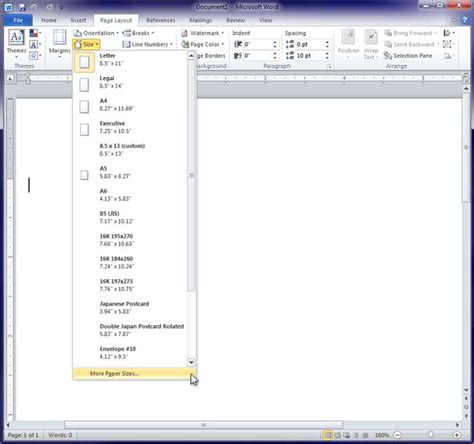
Task: Select Web Layout view icon
Action: click(x=347, y=435)
